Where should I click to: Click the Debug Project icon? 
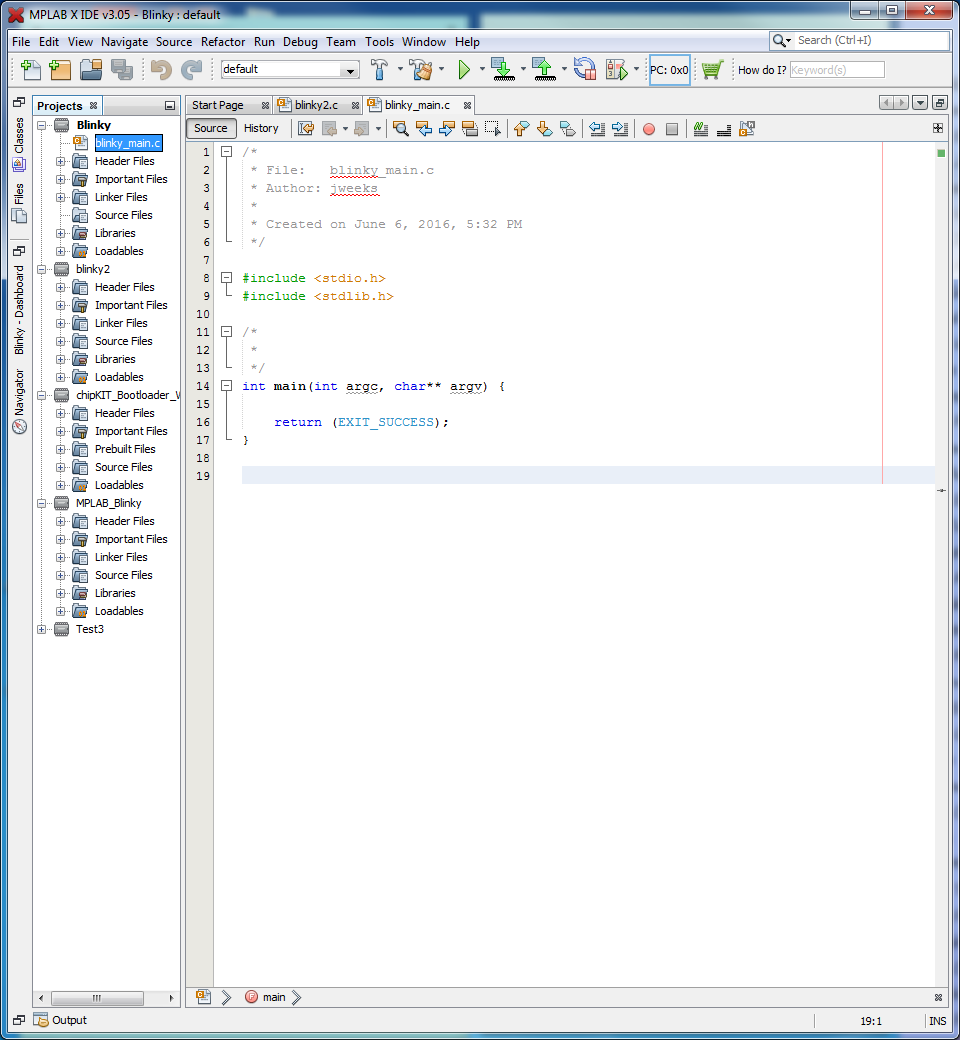(x=617, y=69)
